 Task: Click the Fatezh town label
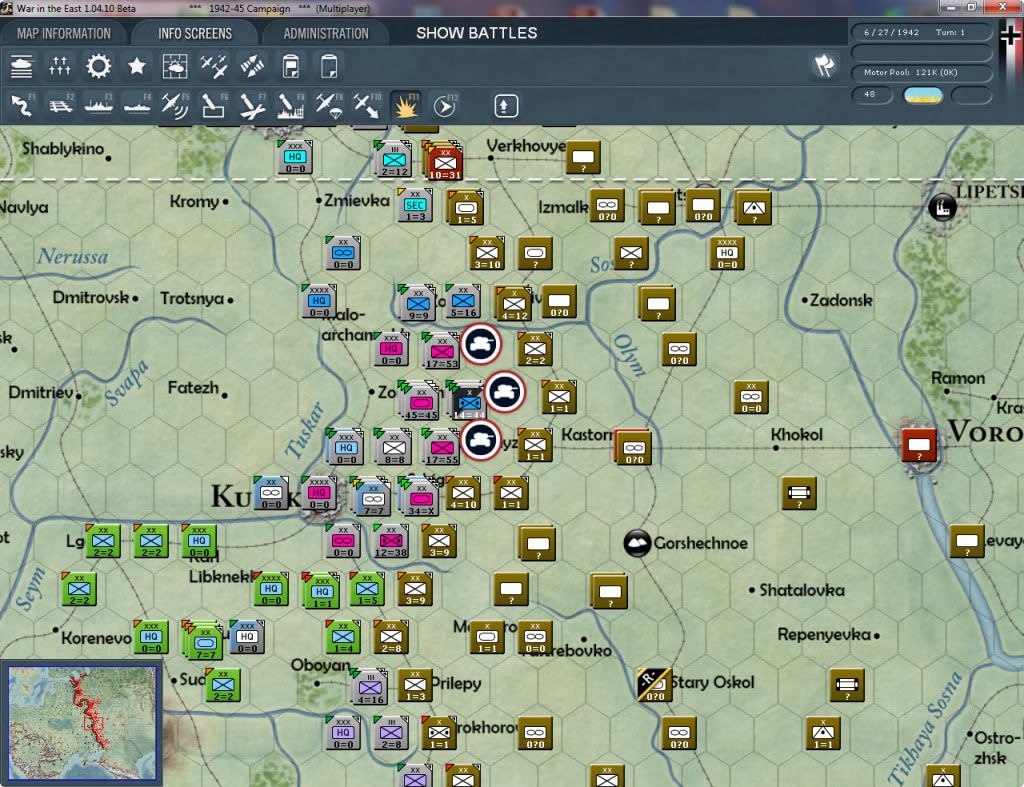193,388
